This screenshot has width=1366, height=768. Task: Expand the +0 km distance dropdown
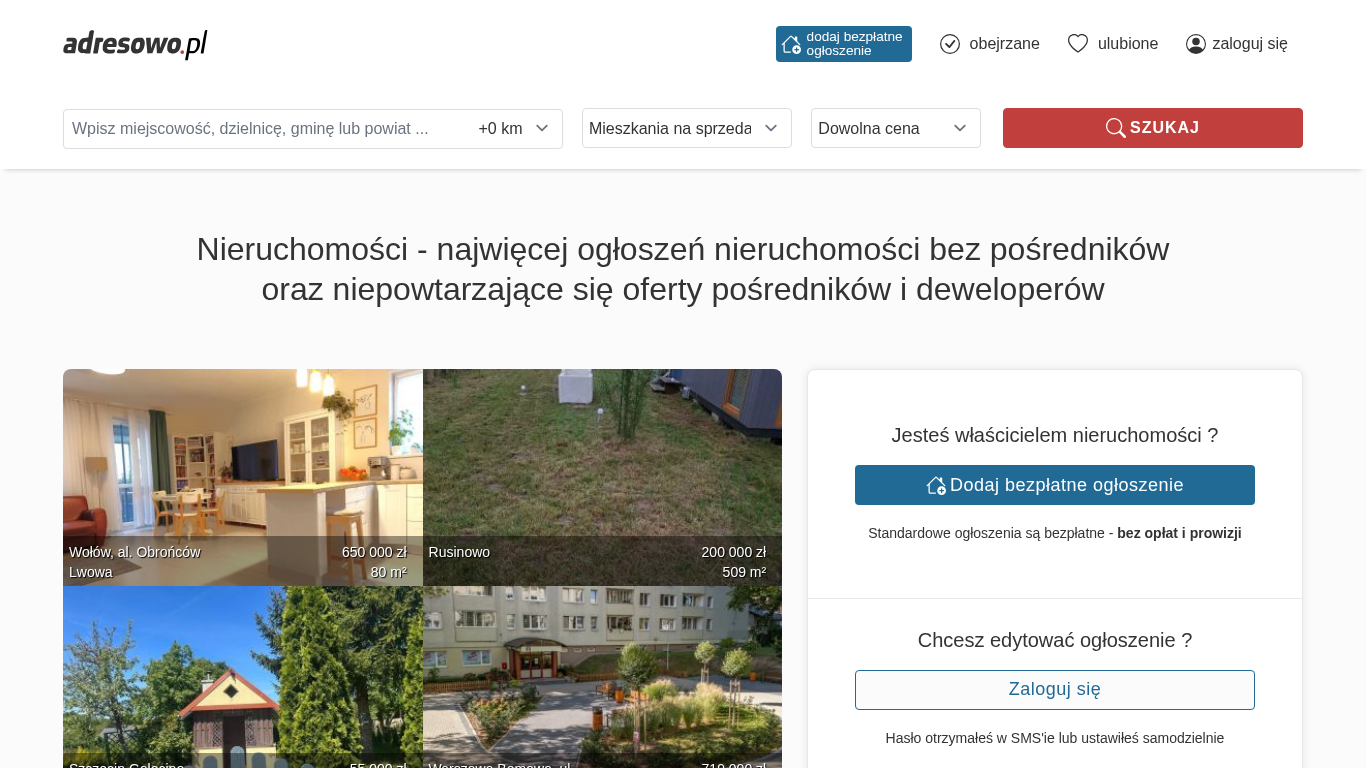tap(514, 129)
